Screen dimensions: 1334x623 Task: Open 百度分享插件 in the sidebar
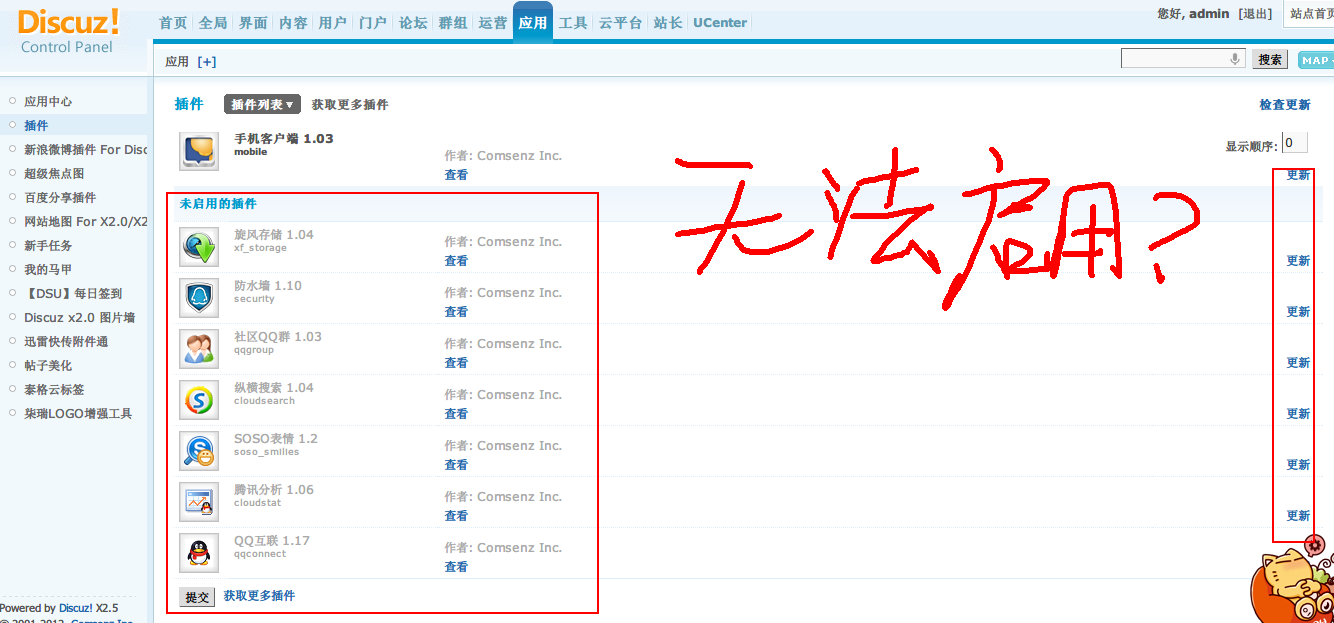pyautogui.click(x=60, y=197)
